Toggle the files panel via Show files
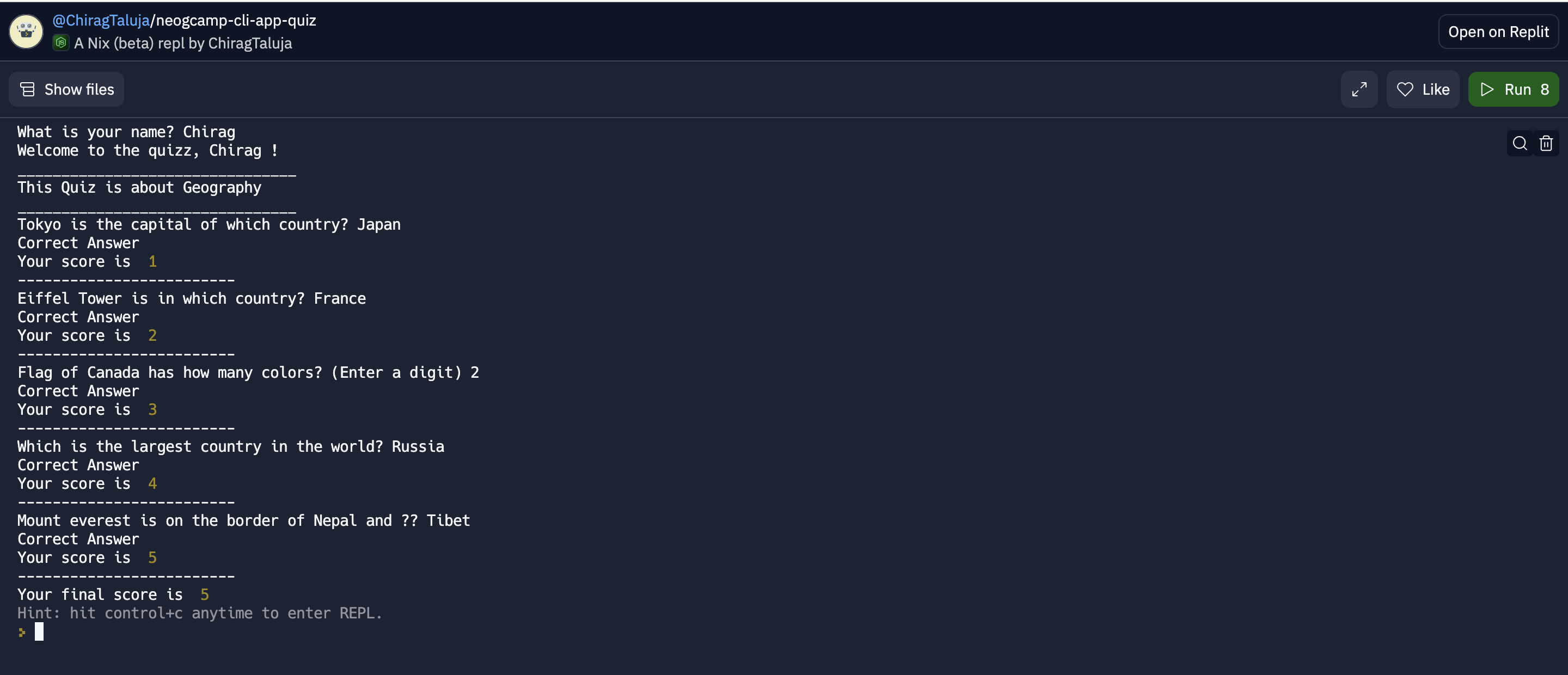Screen dimensions: 1568x675 [x=66, y=89]
